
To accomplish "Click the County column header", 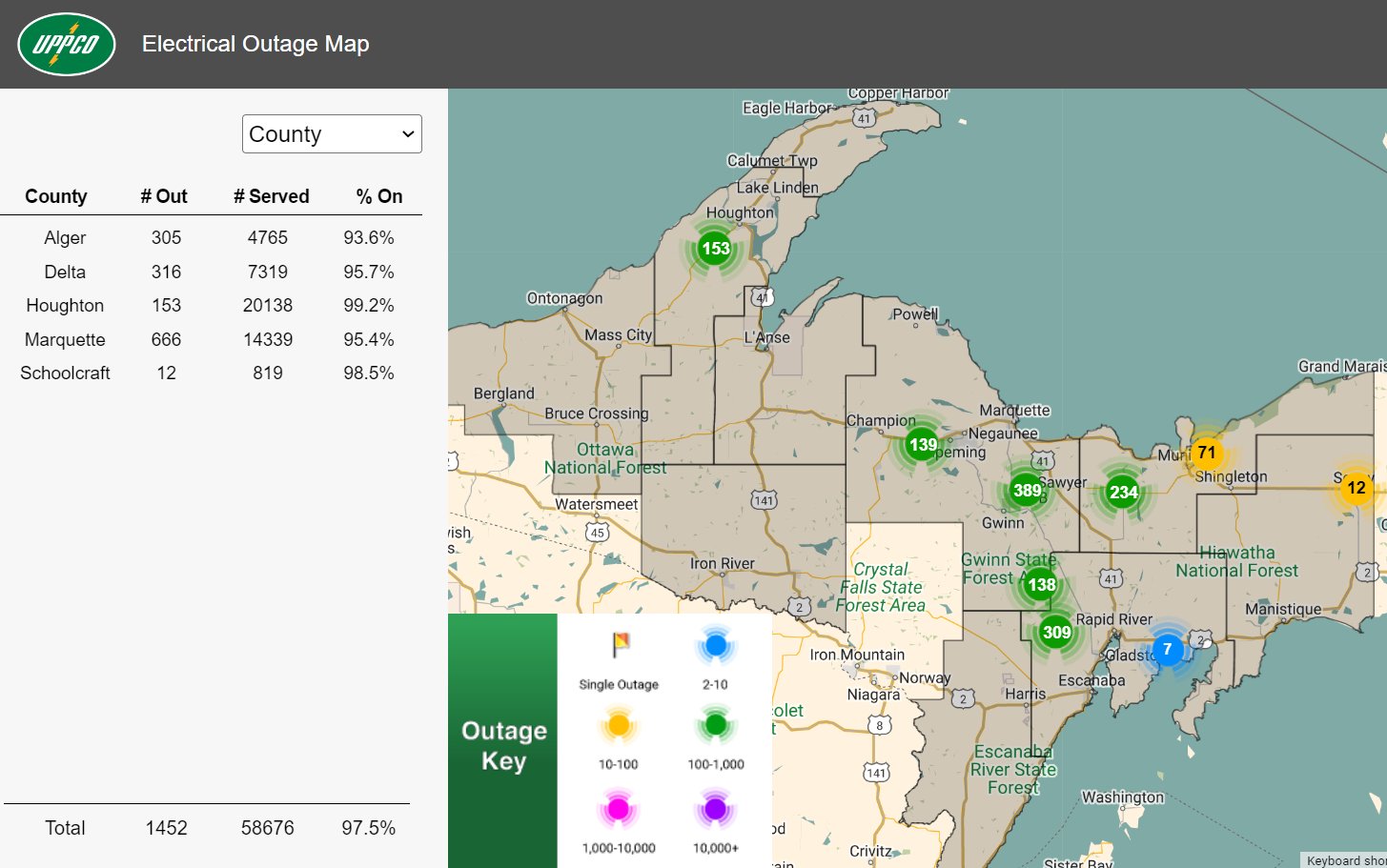I will pyautogui.click(x=56, y=196).
